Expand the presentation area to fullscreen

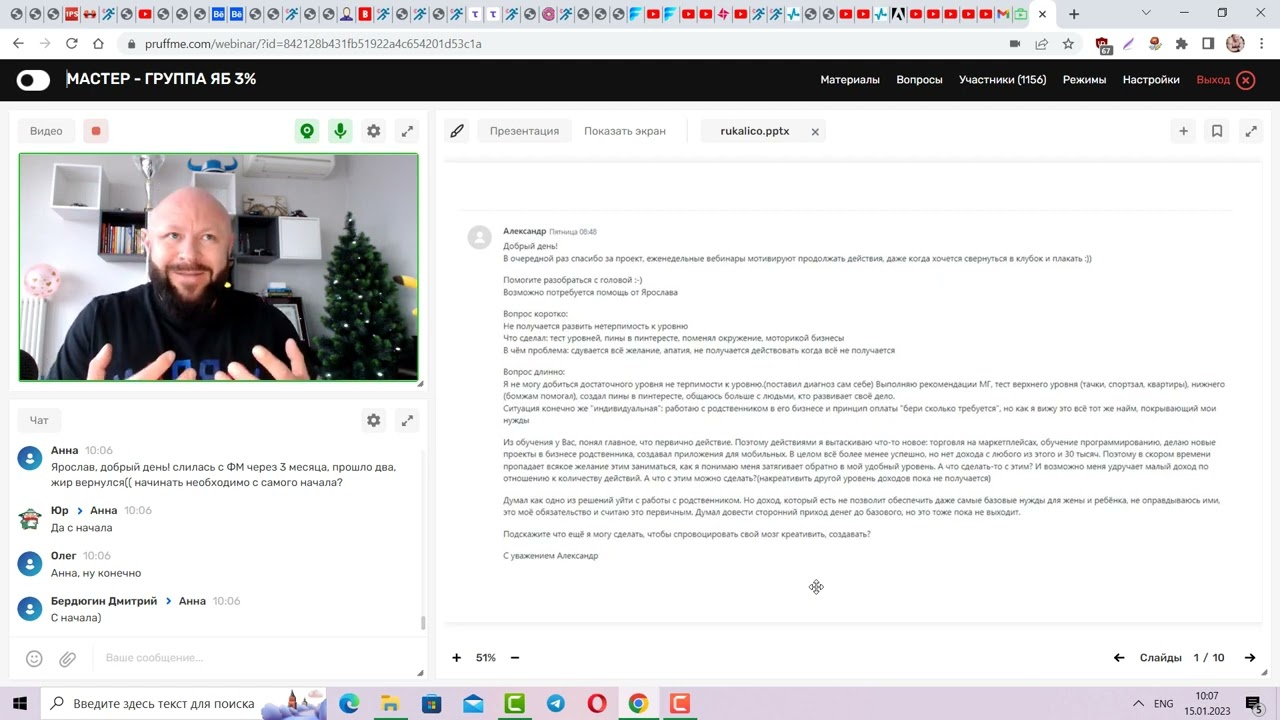(x=1250, y=131)
